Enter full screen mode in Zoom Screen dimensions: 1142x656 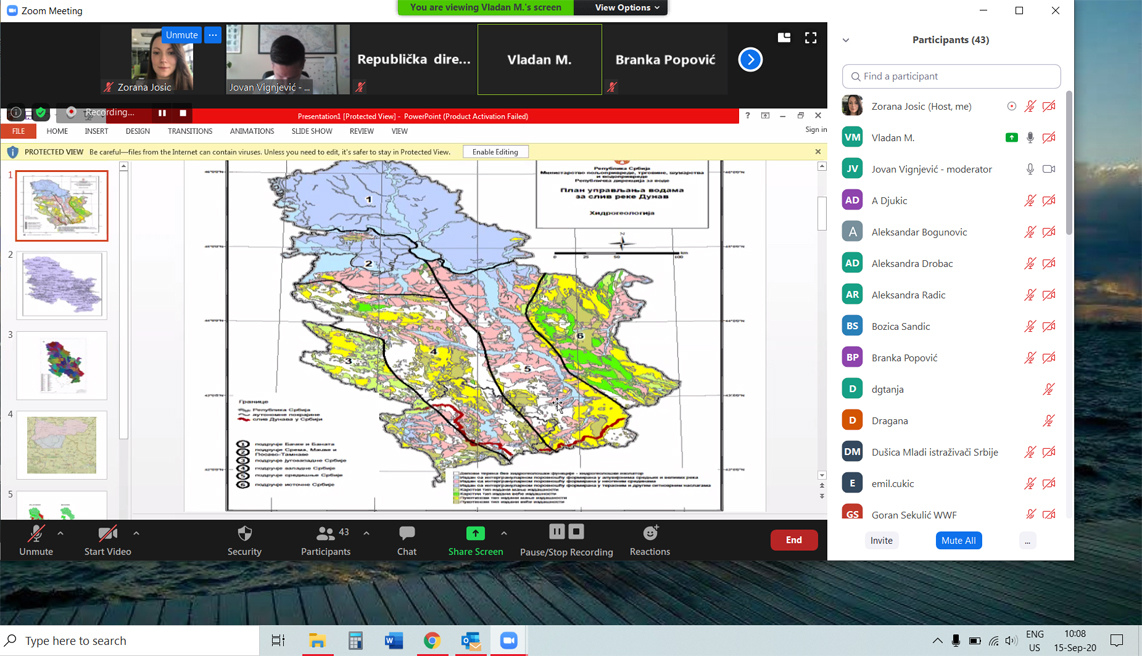(811, 38)
